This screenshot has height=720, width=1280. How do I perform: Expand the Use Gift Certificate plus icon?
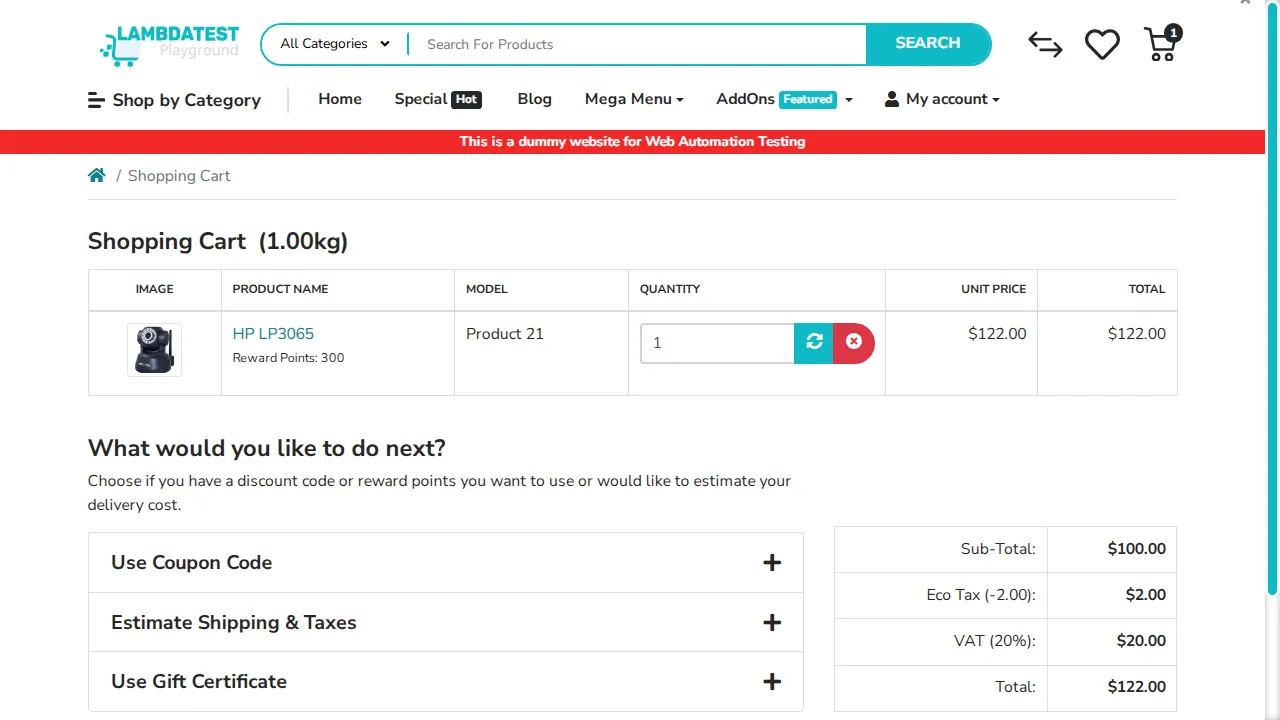[x=772, y=682]
